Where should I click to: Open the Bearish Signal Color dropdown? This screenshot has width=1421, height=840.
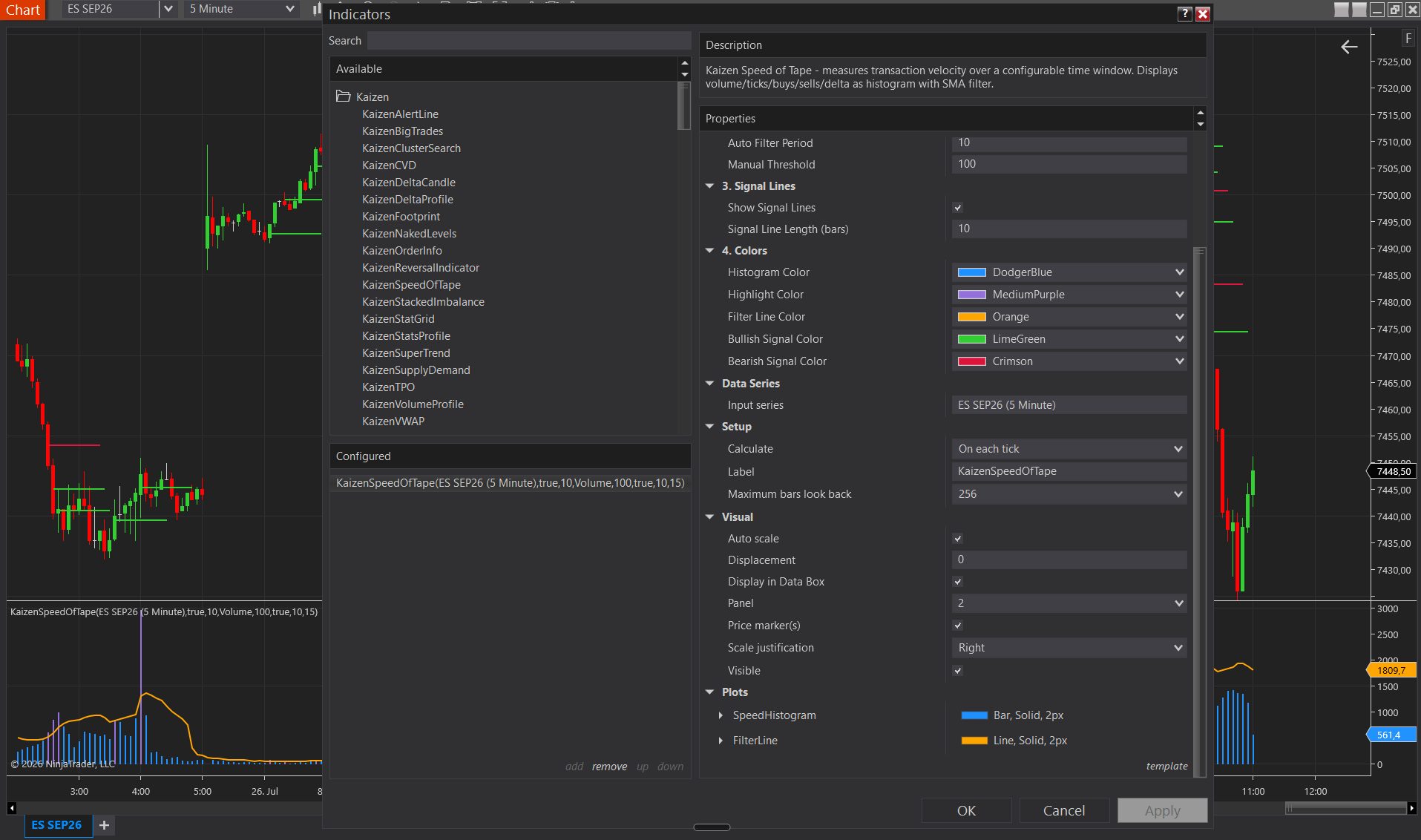pyautogui.click(x=1069, y=361)
